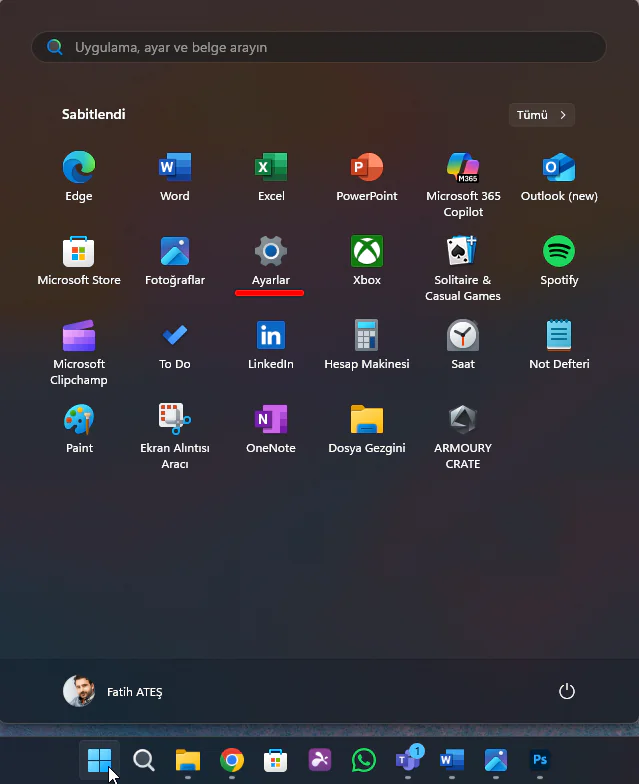Image resolution: width=639 pixels, height=784 pixels.
Task: Open File Explorer from taskbar
Action: click(188, 760)
